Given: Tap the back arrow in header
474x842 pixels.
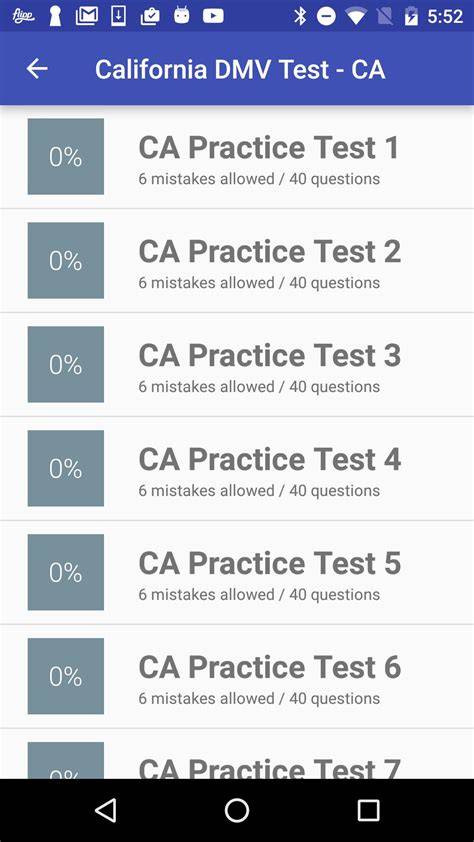Looking at the screenshot, I should pyautogui.click(x=37, y=69).
